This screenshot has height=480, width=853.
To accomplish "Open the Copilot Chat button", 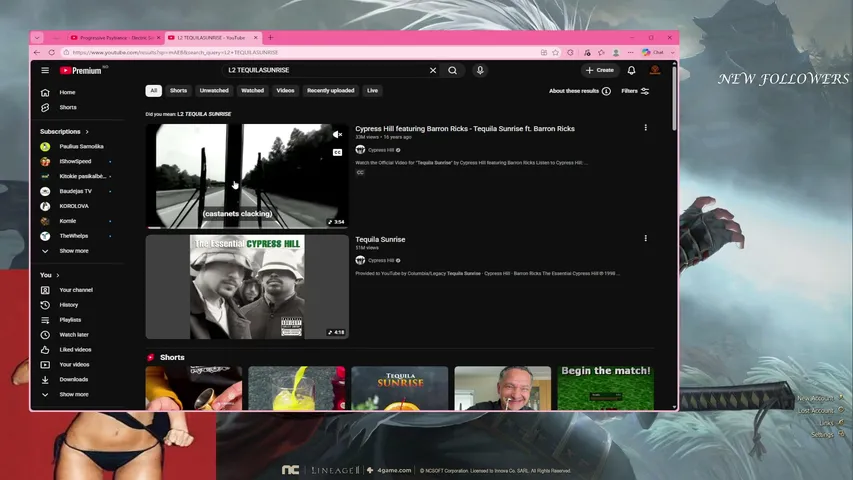I will coord(653,53).
